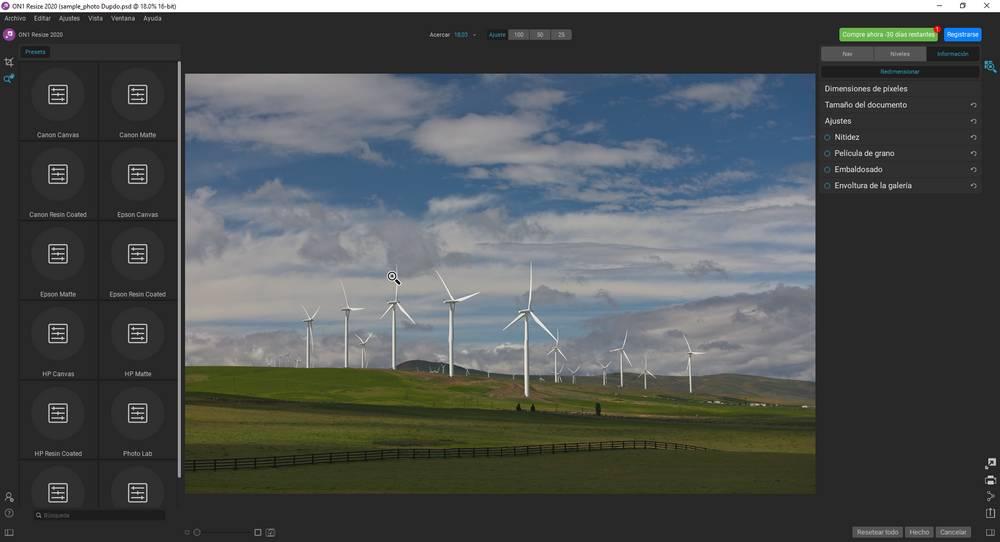
Task: Toggle the right panel visibility icon
Action: (990, 532)
